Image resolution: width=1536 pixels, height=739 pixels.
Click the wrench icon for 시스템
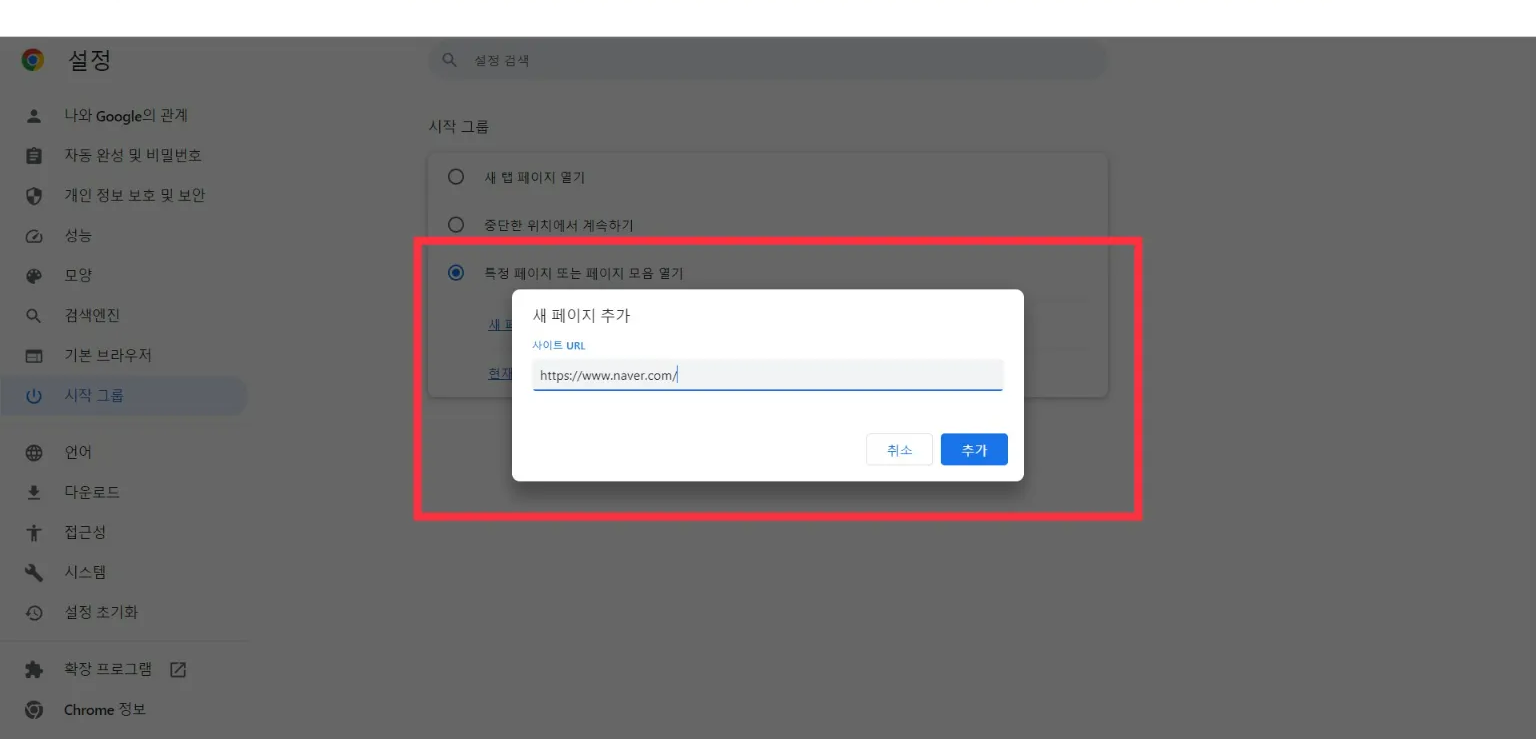click(33, 572)
